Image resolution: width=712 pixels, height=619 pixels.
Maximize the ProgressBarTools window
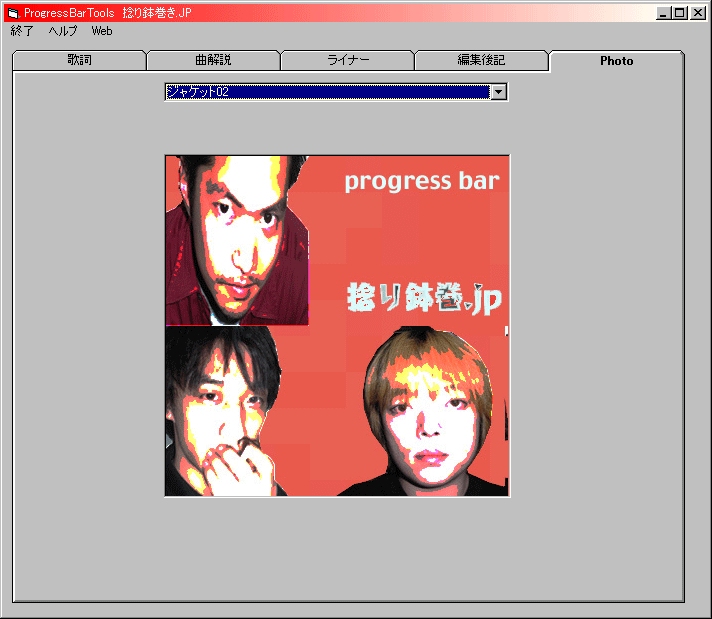pyautogui.click(x=679, y=13)
